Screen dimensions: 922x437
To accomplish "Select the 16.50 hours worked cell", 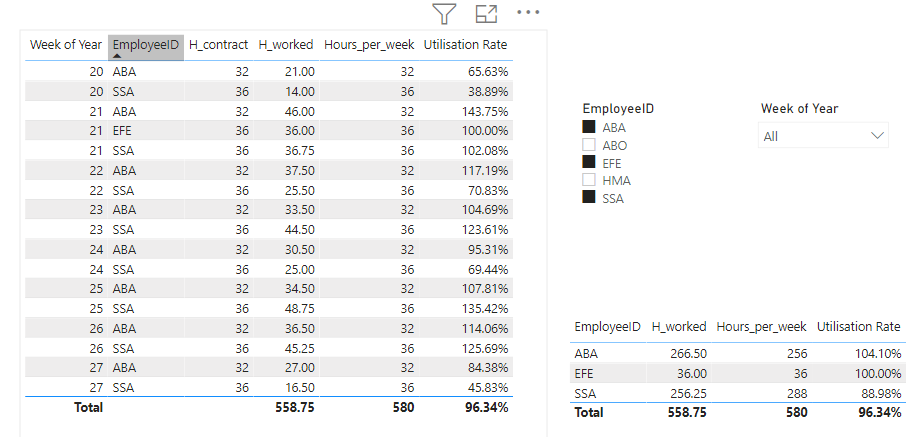I will [299, 388].
